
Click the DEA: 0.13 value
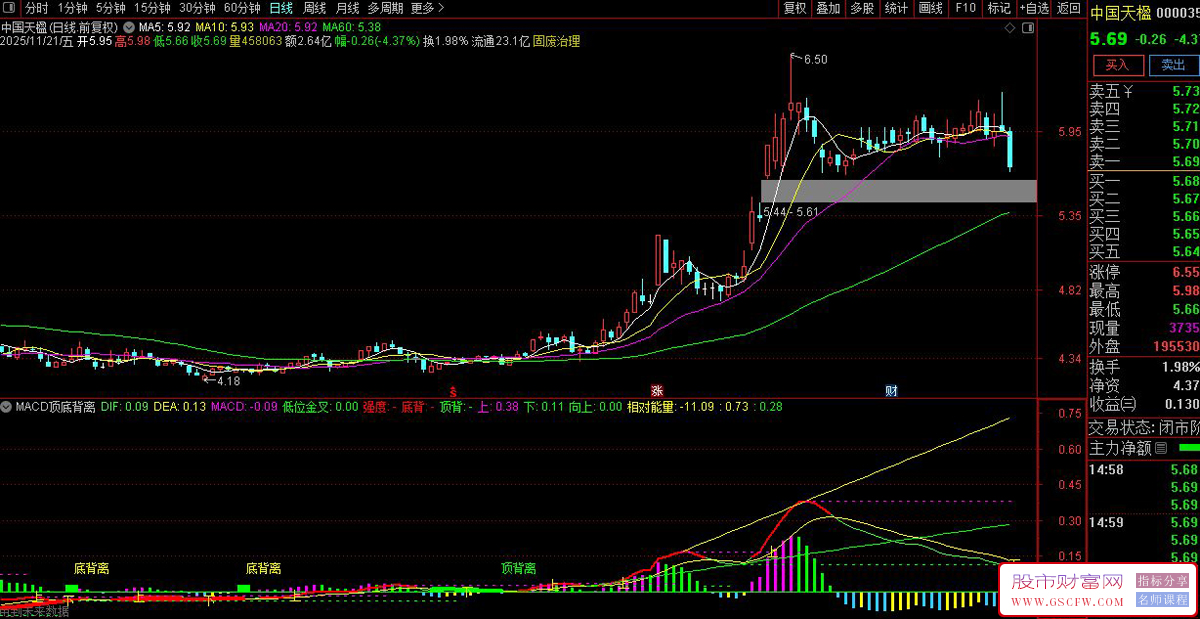click(x=179, y=407)
